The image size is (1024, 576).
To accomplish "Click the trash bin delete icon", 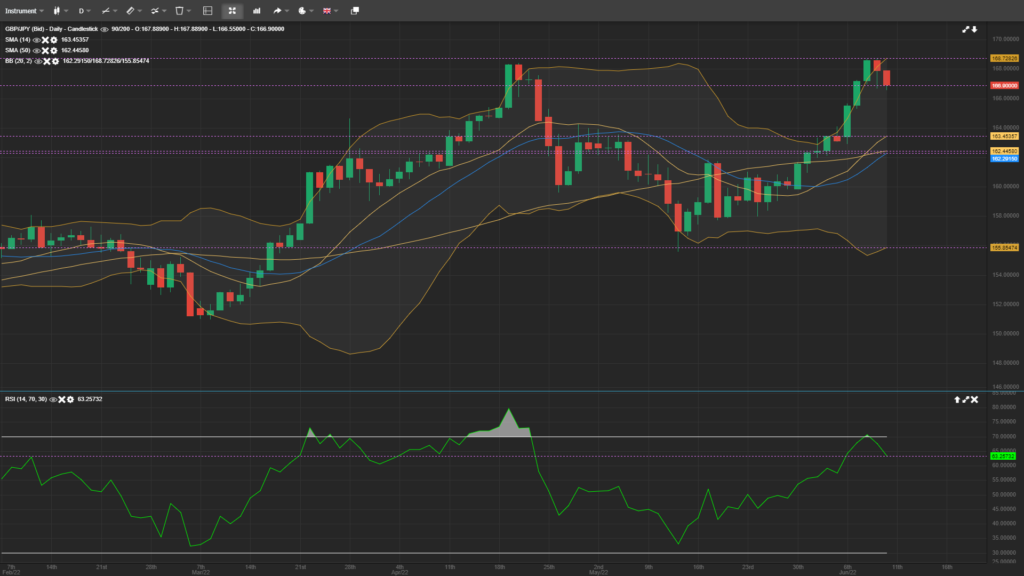I will (180, 10).
